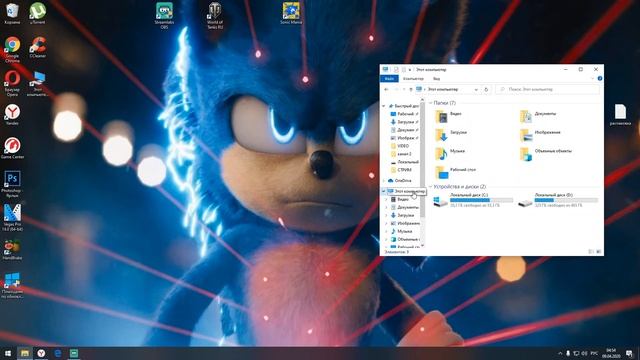Open the address bar history dropdown
640x360 pixels.
click(x=476, y=89)
